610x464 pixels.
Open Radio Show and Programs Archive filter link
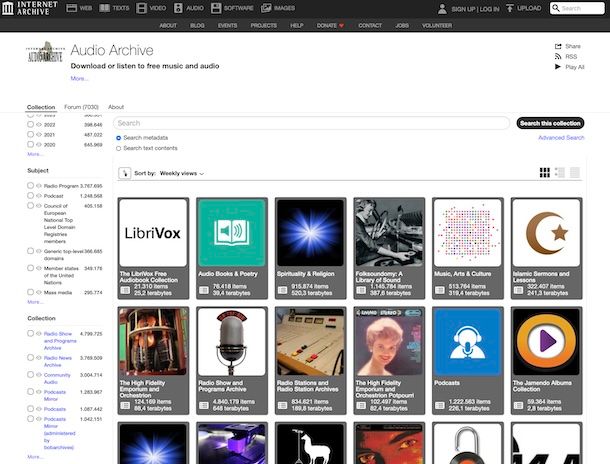(x=60, y=341)
